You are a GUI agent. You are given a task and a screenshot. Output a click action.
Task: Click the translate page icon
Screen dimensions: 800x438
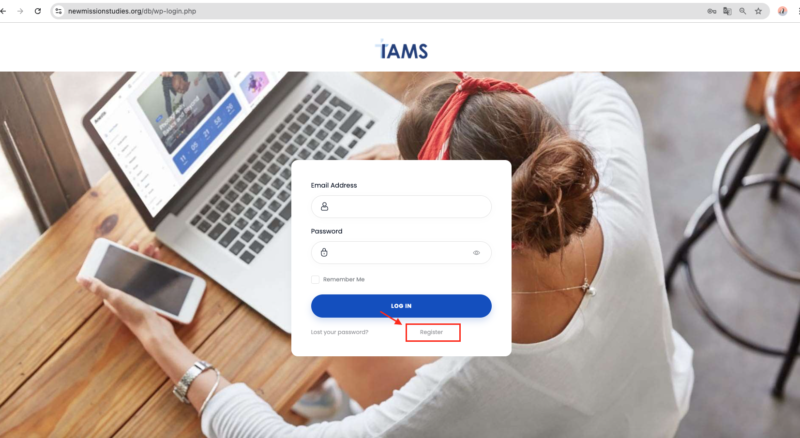(728, 11)
